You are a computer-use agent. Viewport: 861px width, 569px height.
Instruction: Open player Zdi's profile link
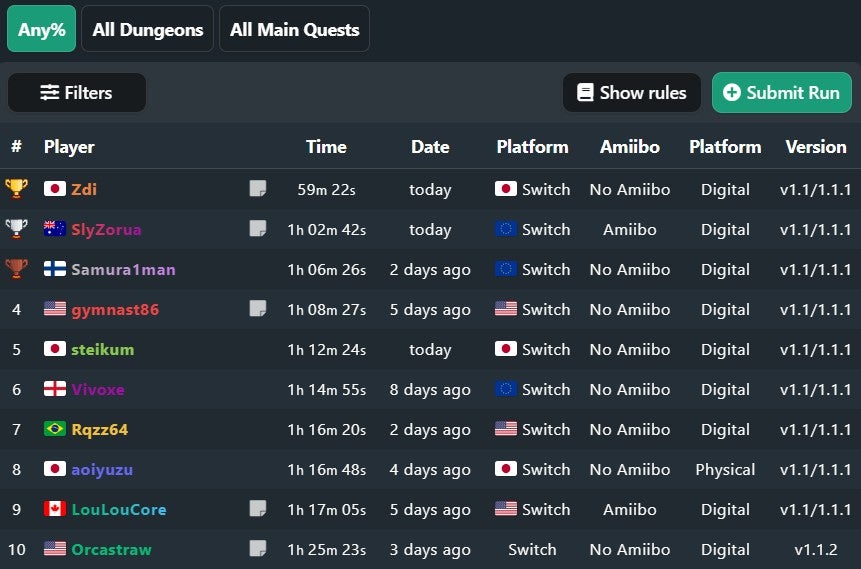pos(84,189)
